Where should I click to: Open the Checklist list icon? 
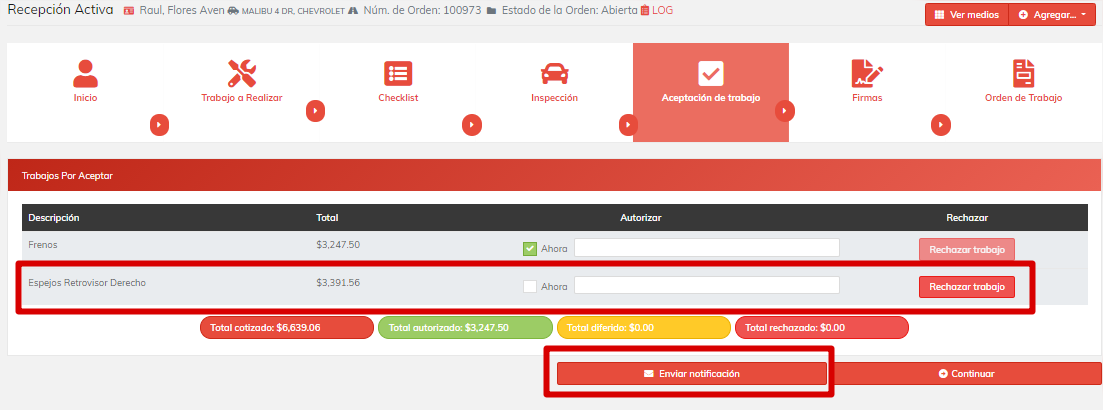pos(398,73)
